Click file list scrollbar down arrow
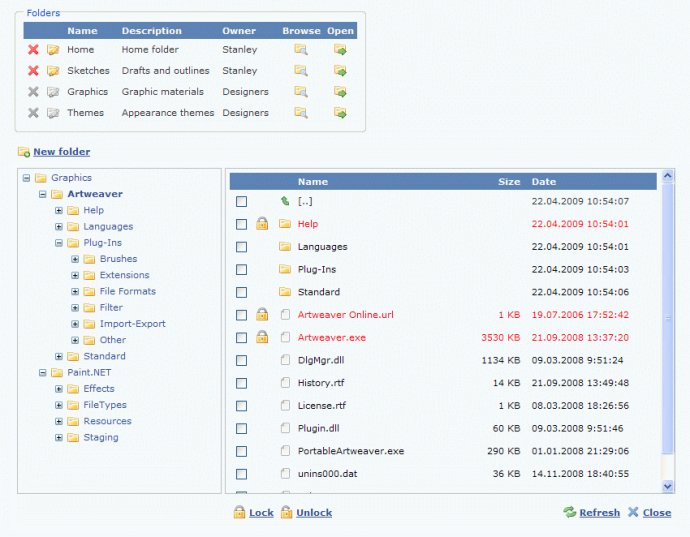Viewport: 690px width, 537px height. 668,486
